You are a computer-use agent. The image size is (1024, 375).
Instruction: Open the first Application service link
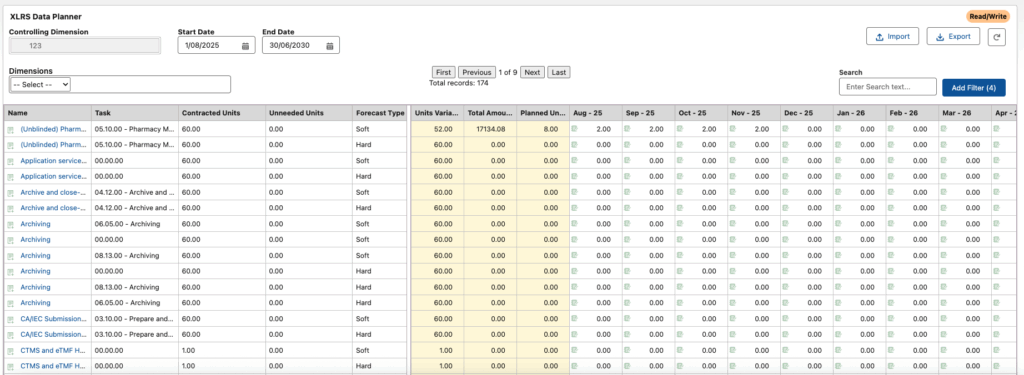[x=54, y=161]
